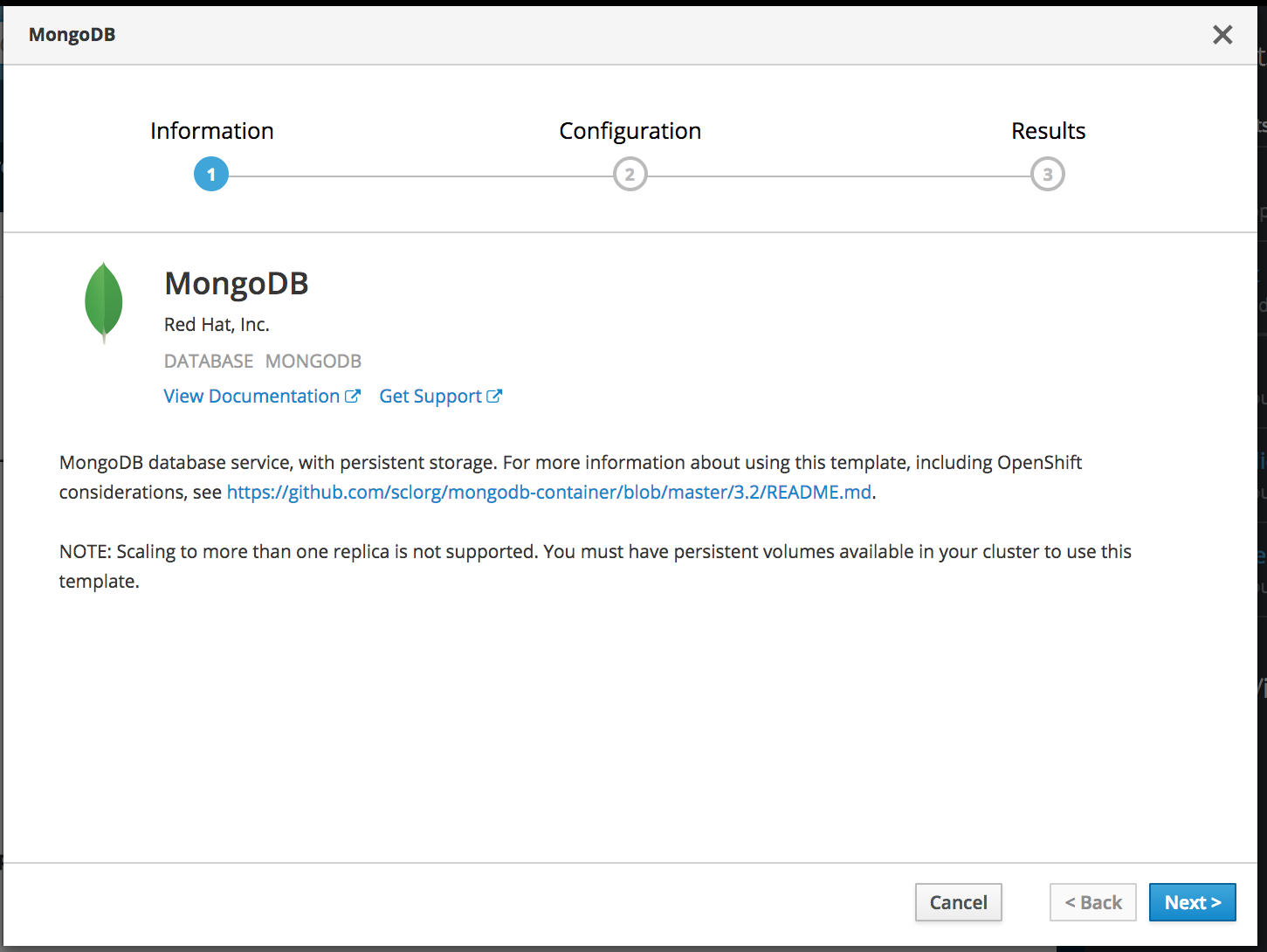The image size is (1267, 952).
Task: Select step 2 Configuration circle
Action: [630, 175]
